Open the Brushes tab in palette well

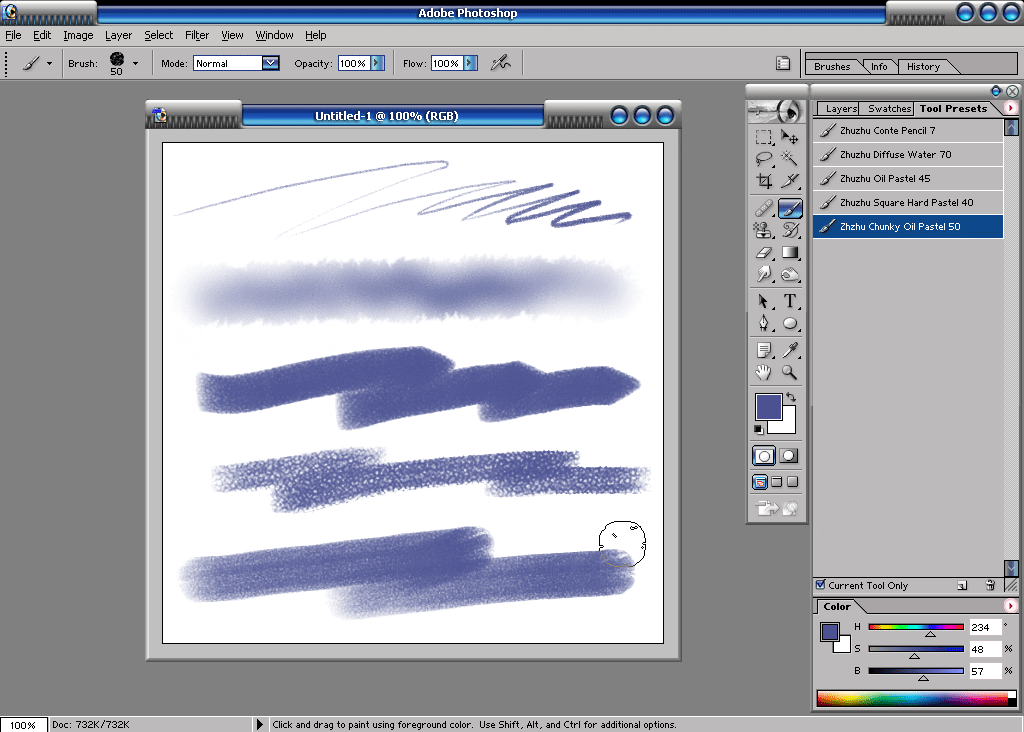point(832,67)
